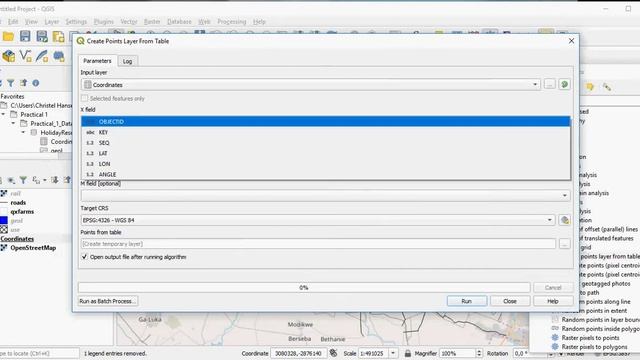Open the Data Source Manager icon
The image size is (640, 360).
point(8,56)
